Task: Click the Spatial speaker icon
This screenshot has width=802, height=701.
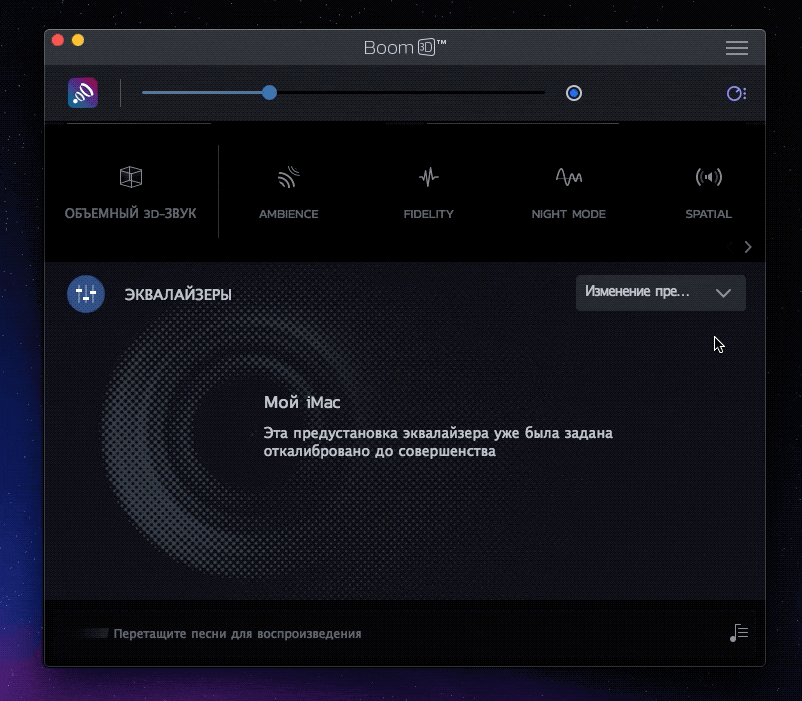Action: pos(708,177)
